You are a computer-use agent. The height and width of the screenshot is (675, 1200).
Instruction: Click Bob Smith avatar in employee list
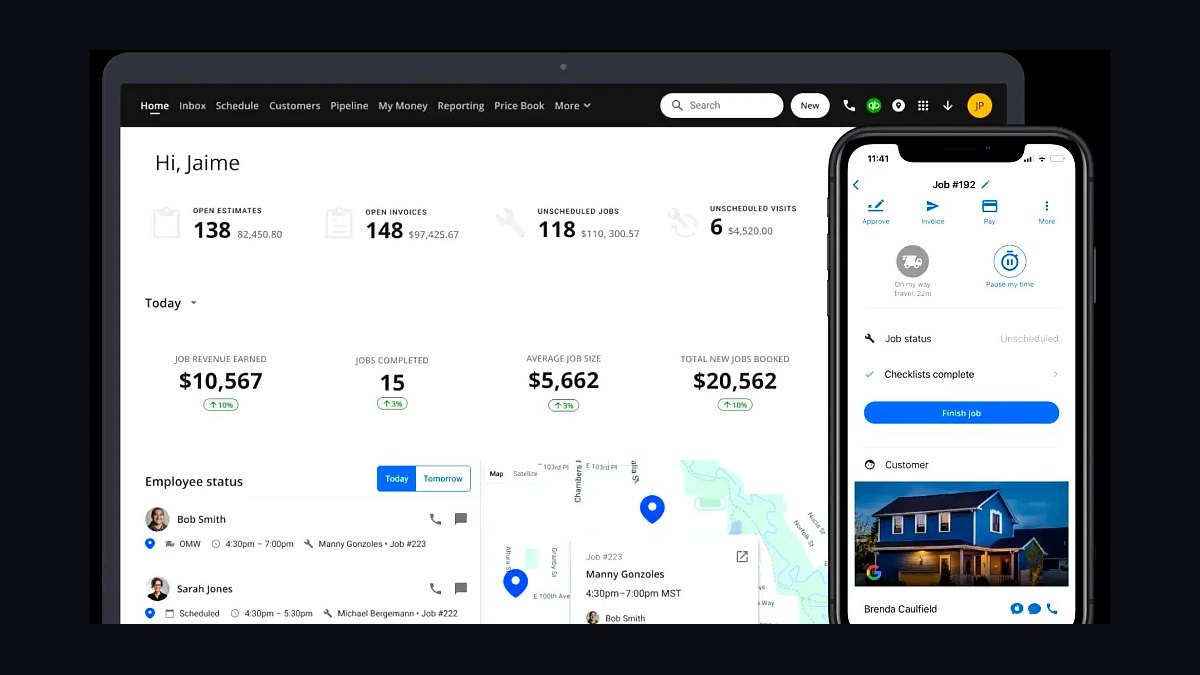pyautogui.click(x=157, y=519)
